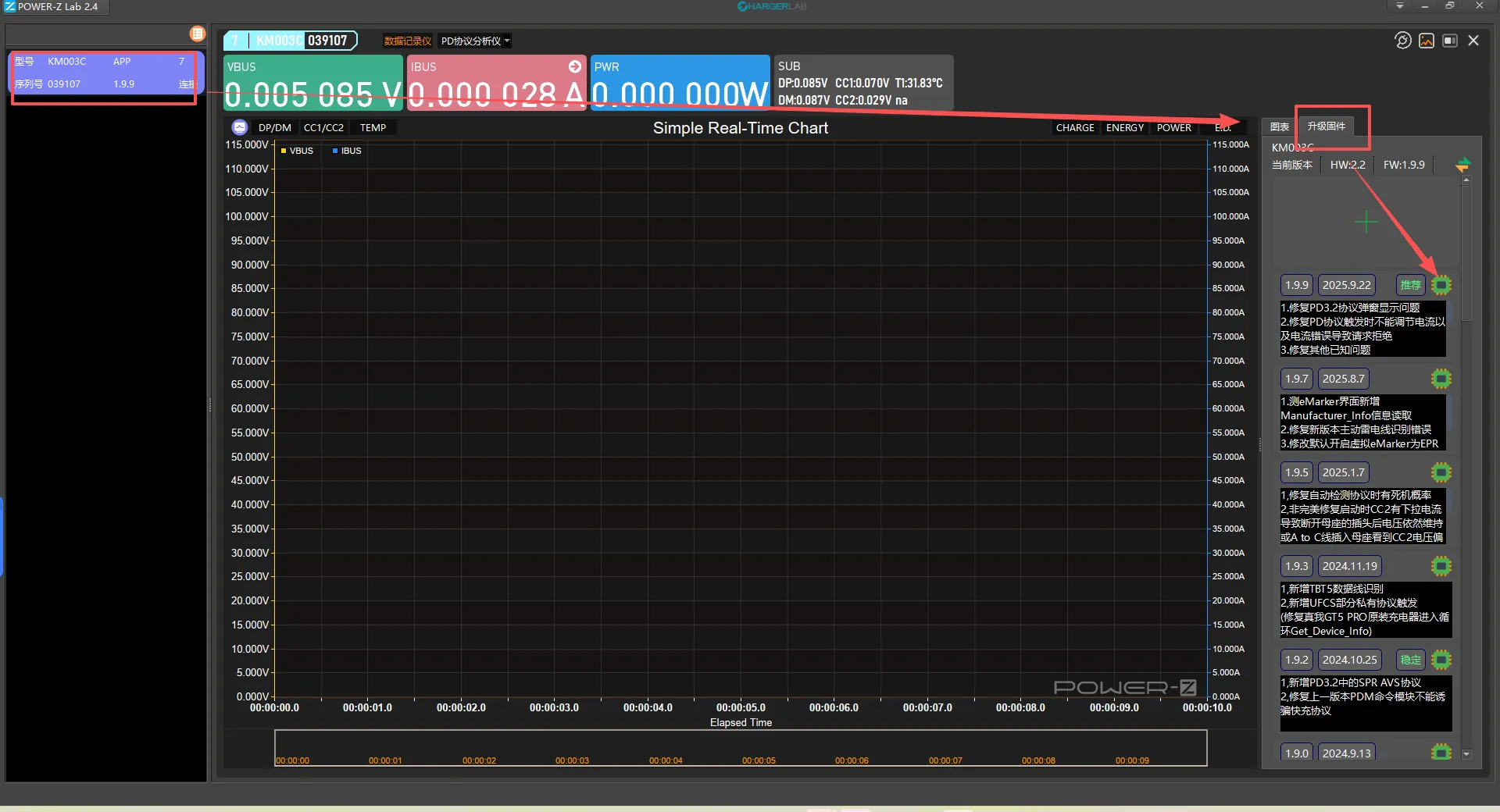Click the chip icon for firmware 1.9.9
The width and height of the screenshot is (1500, 812).
(x=1441, y=285)
